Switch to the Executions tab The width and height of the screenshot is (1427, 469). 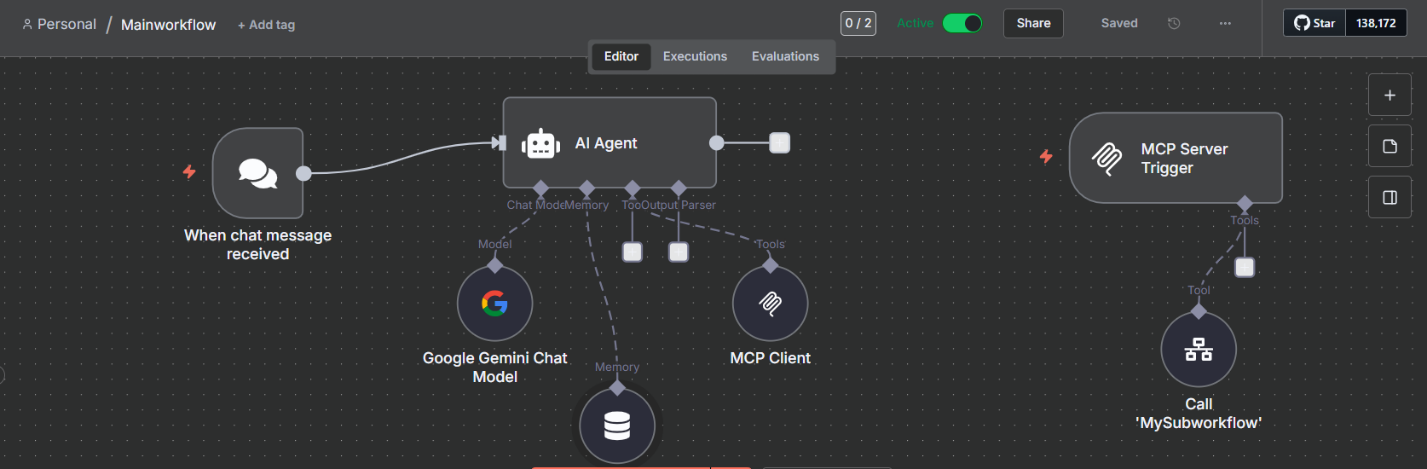[x=695, y=56]
